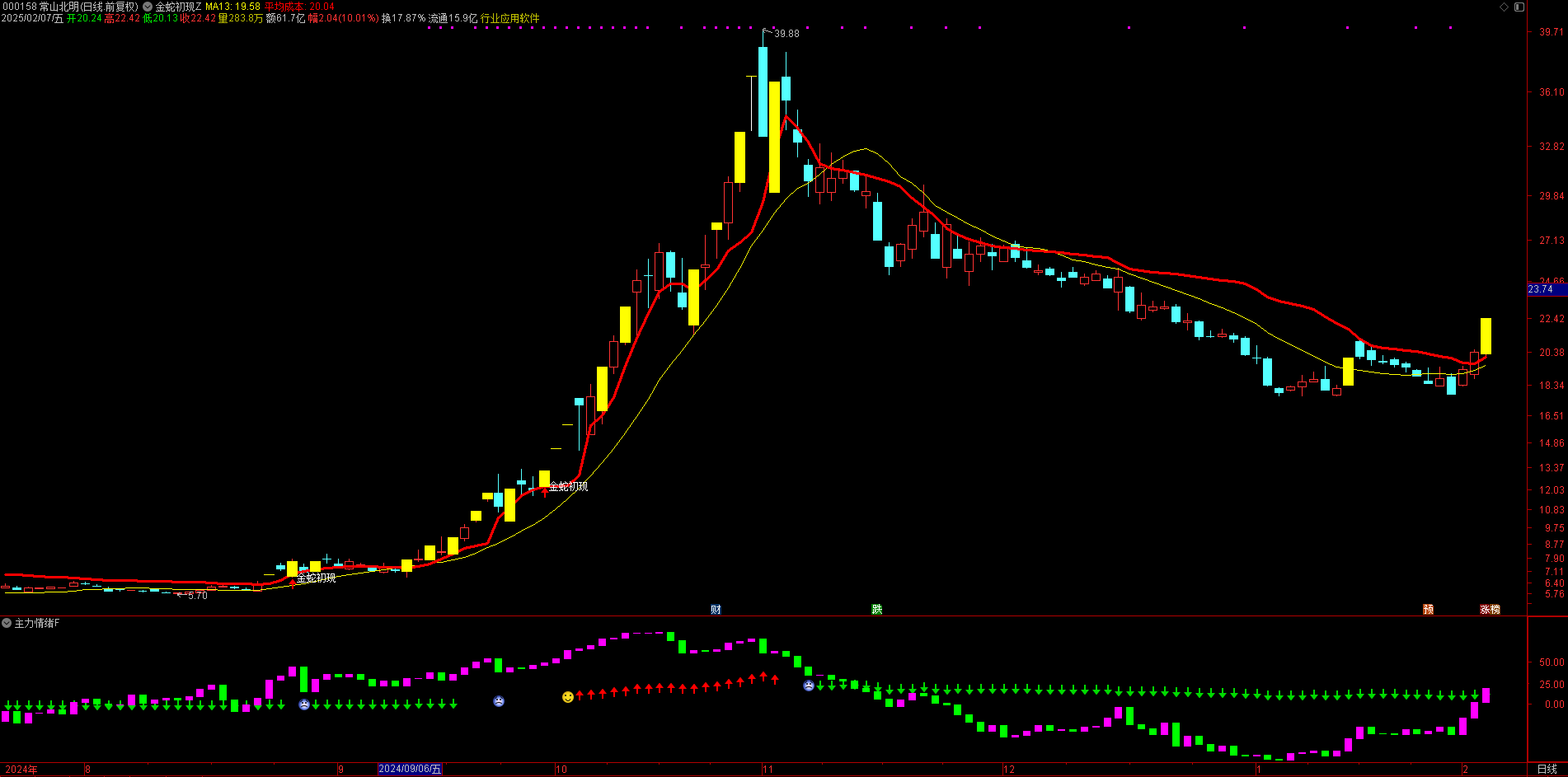
Task: Click the diamond icon at top right
Action: click(x=1504, y=7)
